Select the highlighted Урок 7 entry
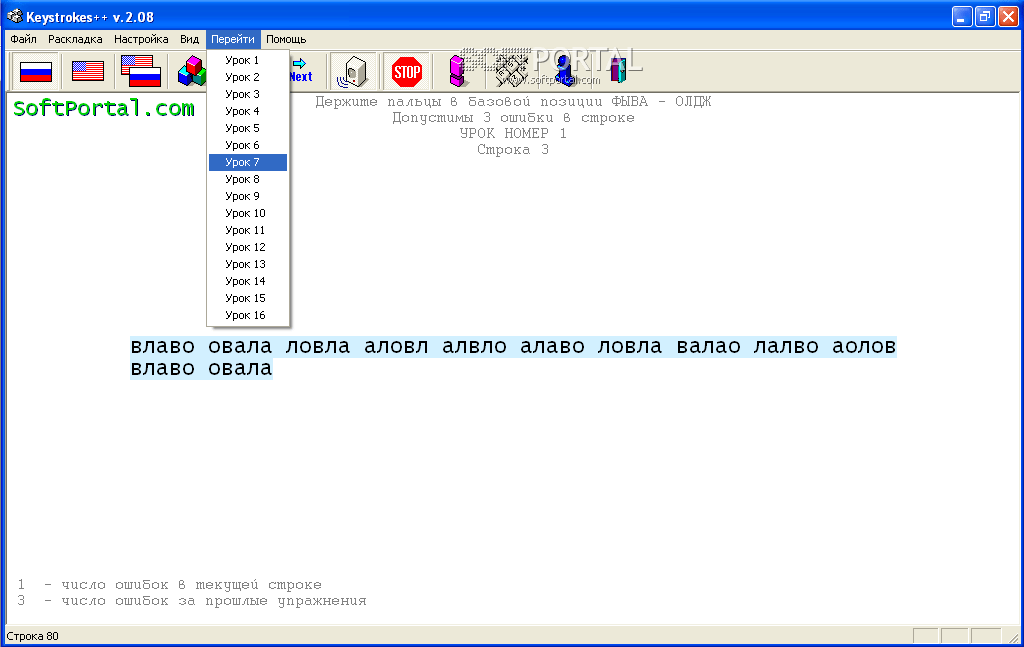Viewport: 1024px width, 647px height. pyautogui.click(x=248, y=162)
